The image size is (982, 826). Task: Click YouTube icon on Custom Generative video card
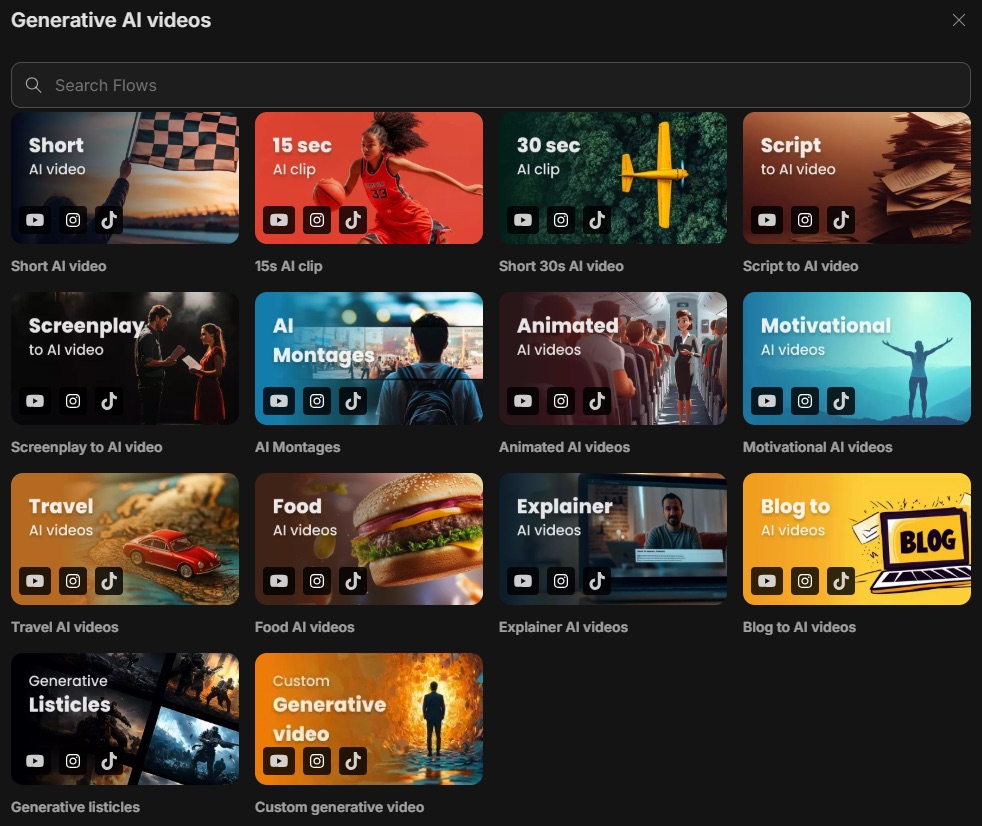coord(279,761)
